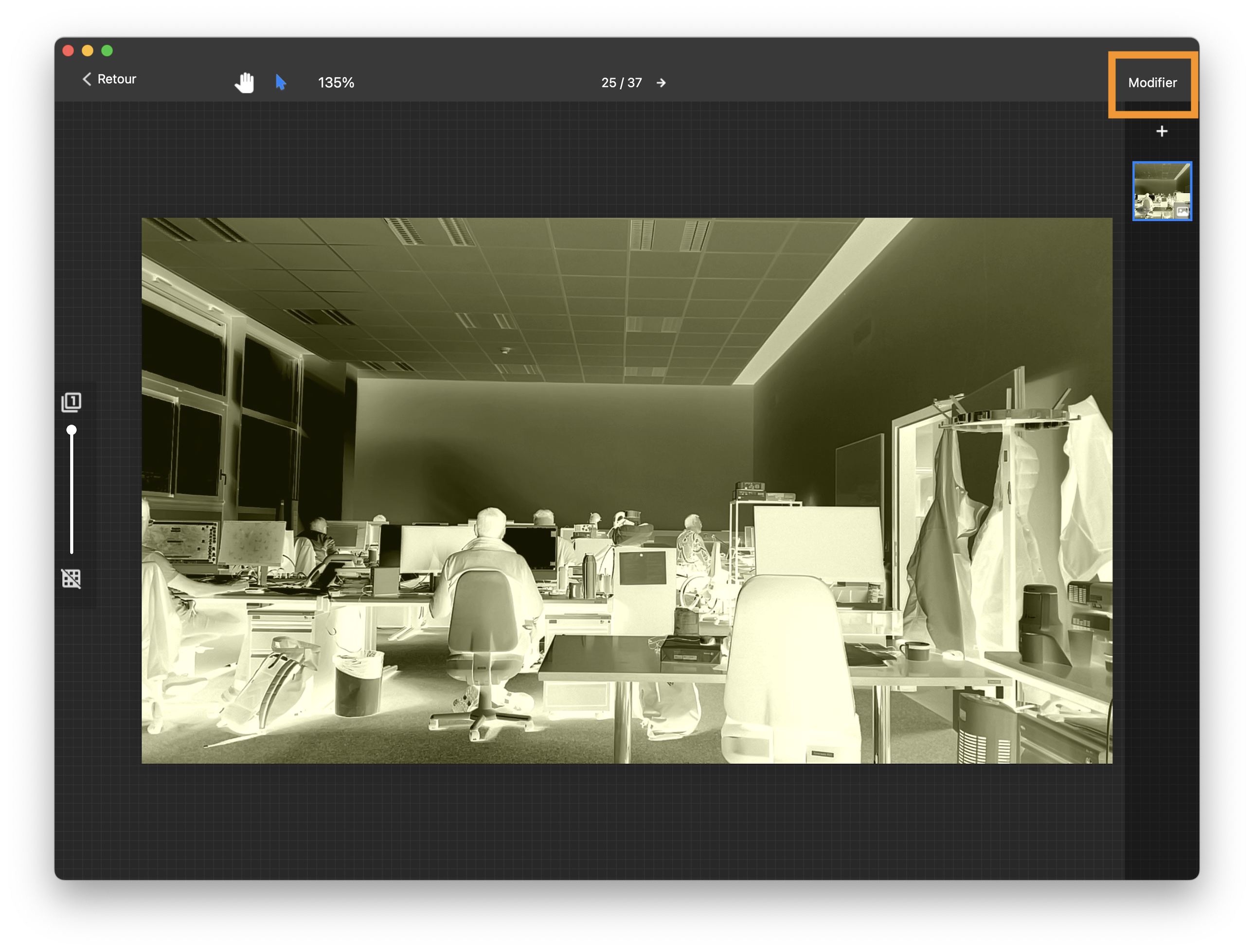Open the 25 / 37 image counter
1254x952 pixels.
(621, 83)
